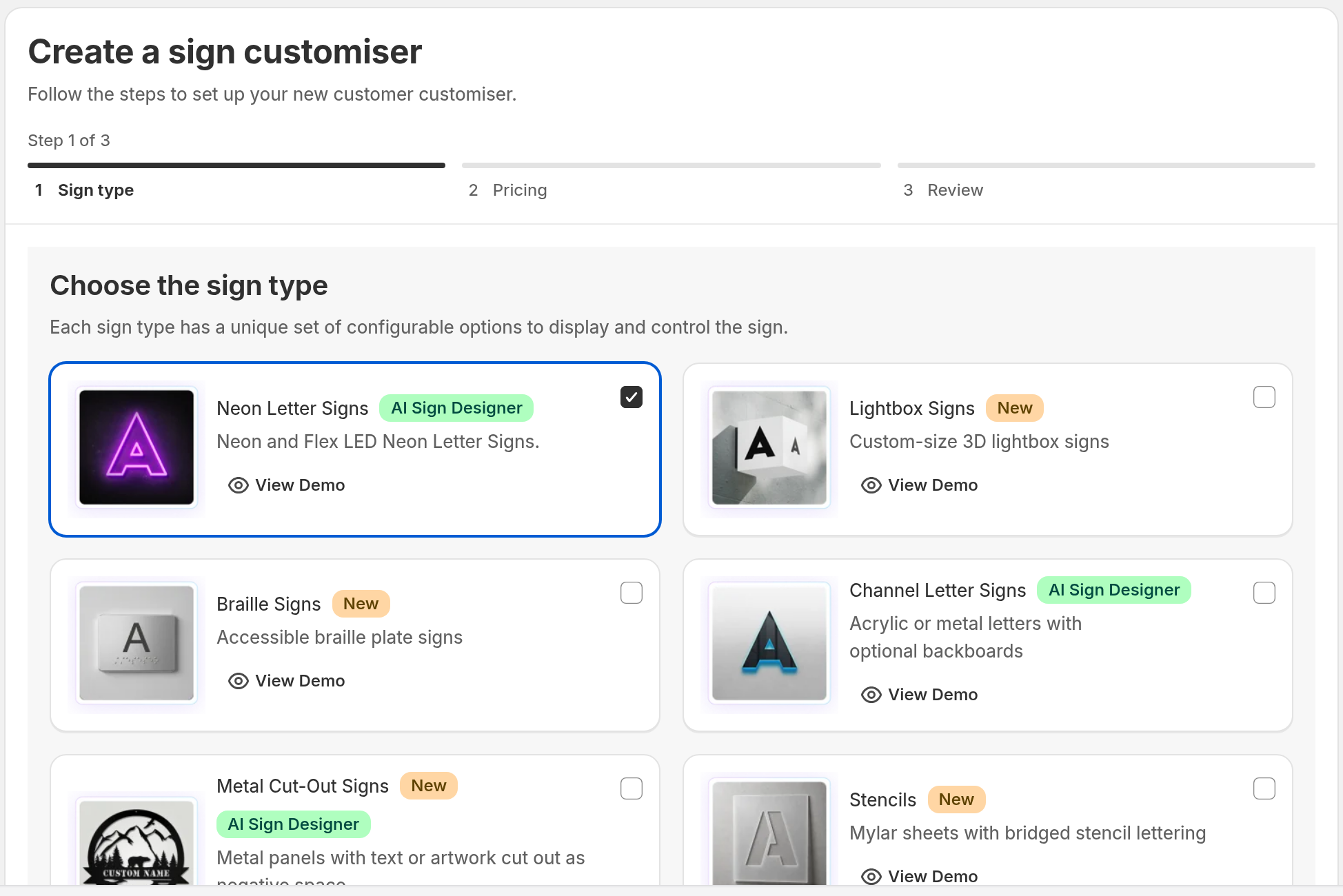Click the eye icon under Lightbox Signs
The height and width of the screenshot is (896, 1343).
(x=871, y=485)
